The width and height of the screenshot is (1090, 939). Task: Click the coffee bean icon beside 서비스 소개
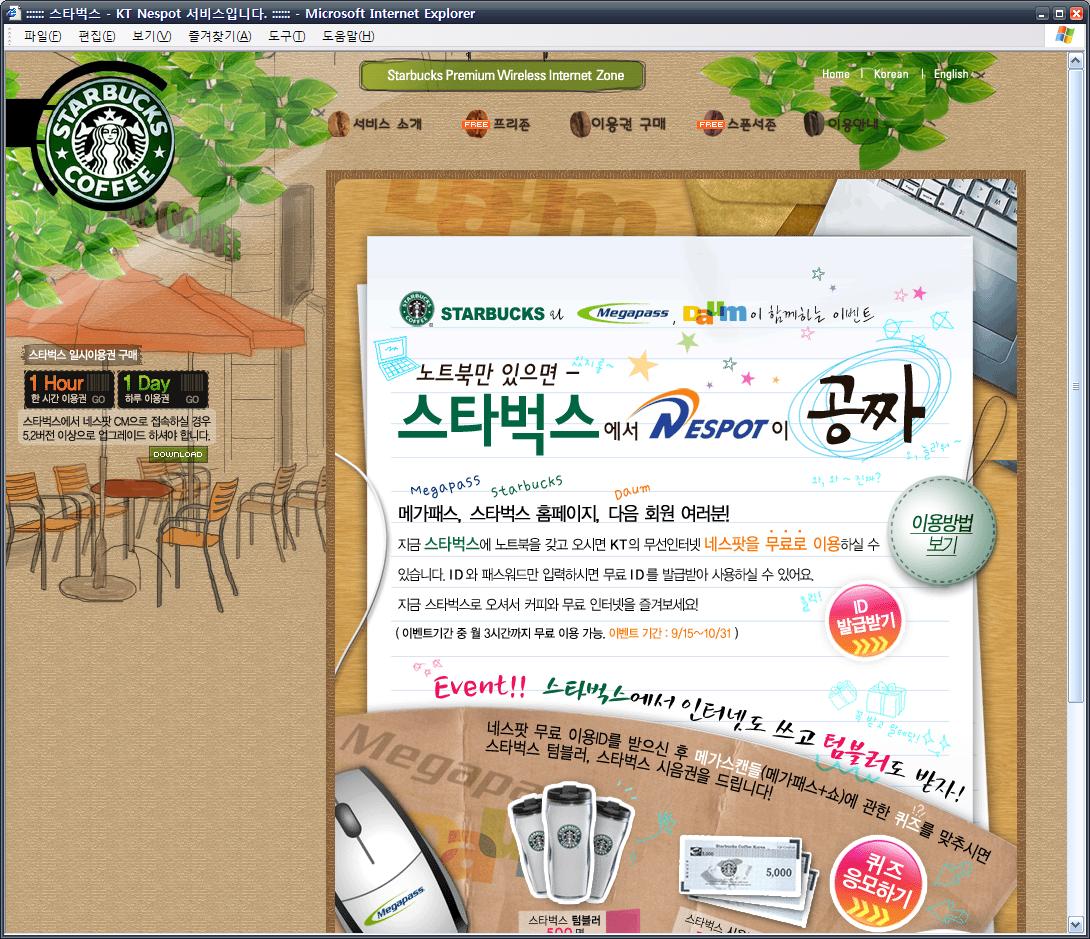[x=339, y=124]
